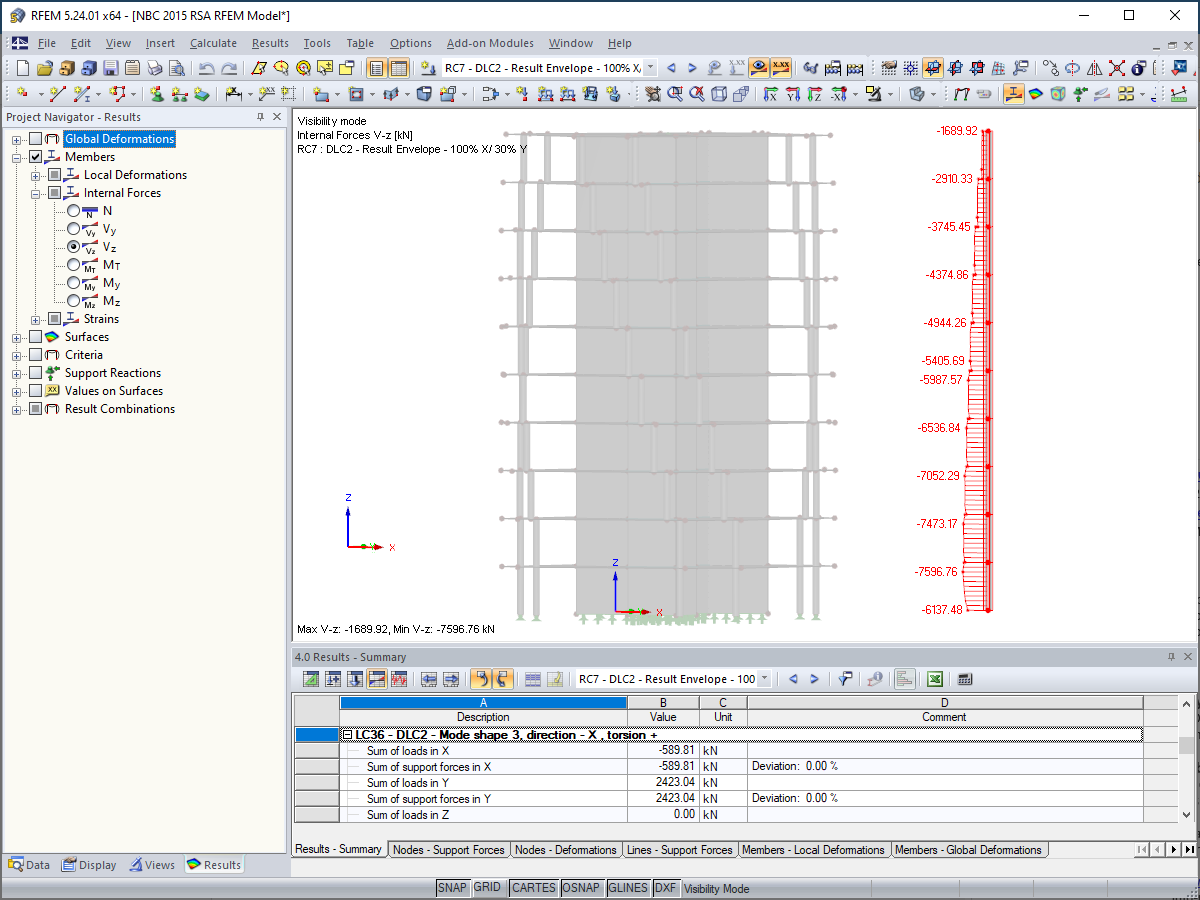Open the calculator in the results toolbar
Screen dimensions: 1200x900
(x=964, y=679)
